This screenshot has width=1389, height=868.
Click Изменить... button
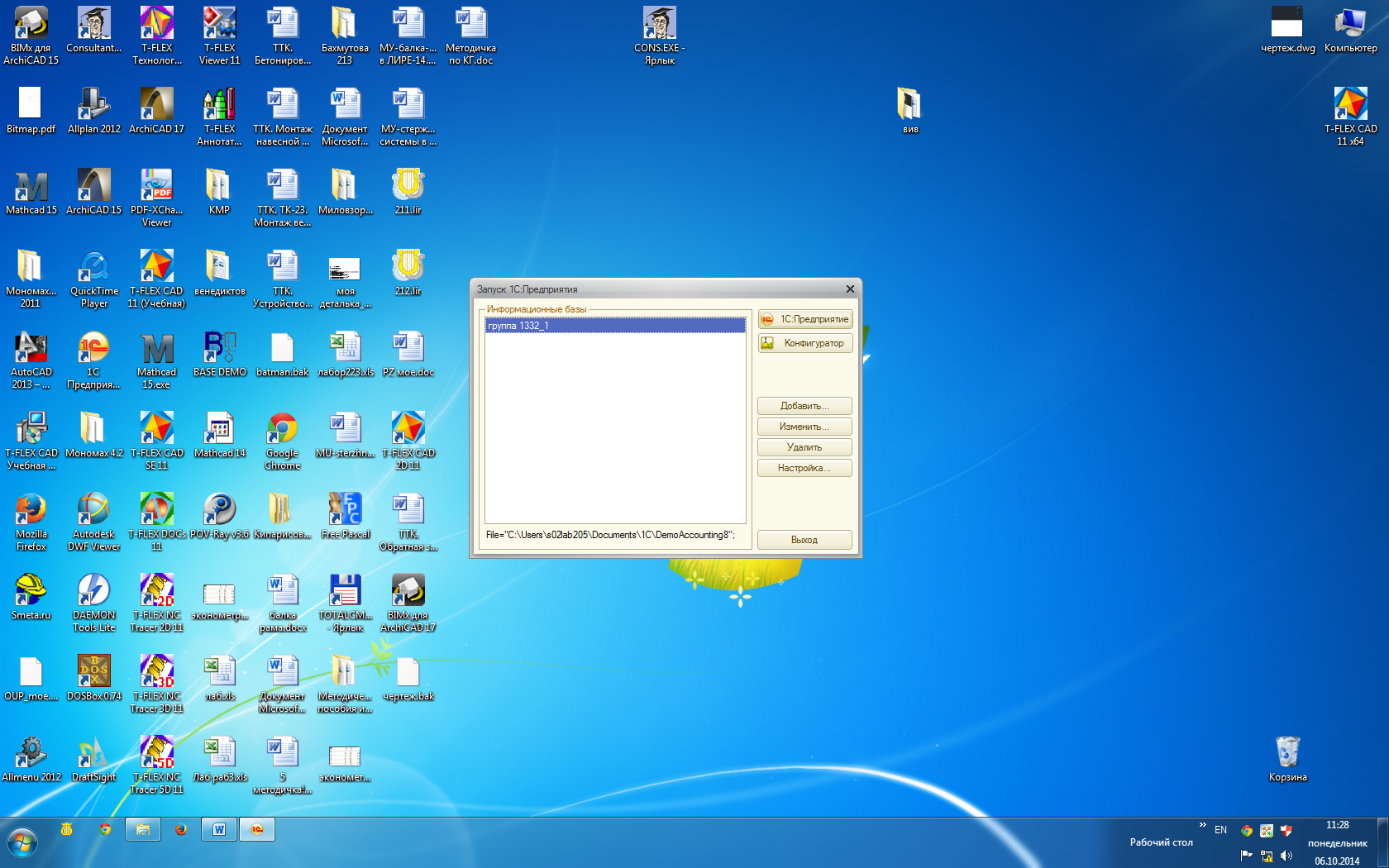[x=804, y=427]
